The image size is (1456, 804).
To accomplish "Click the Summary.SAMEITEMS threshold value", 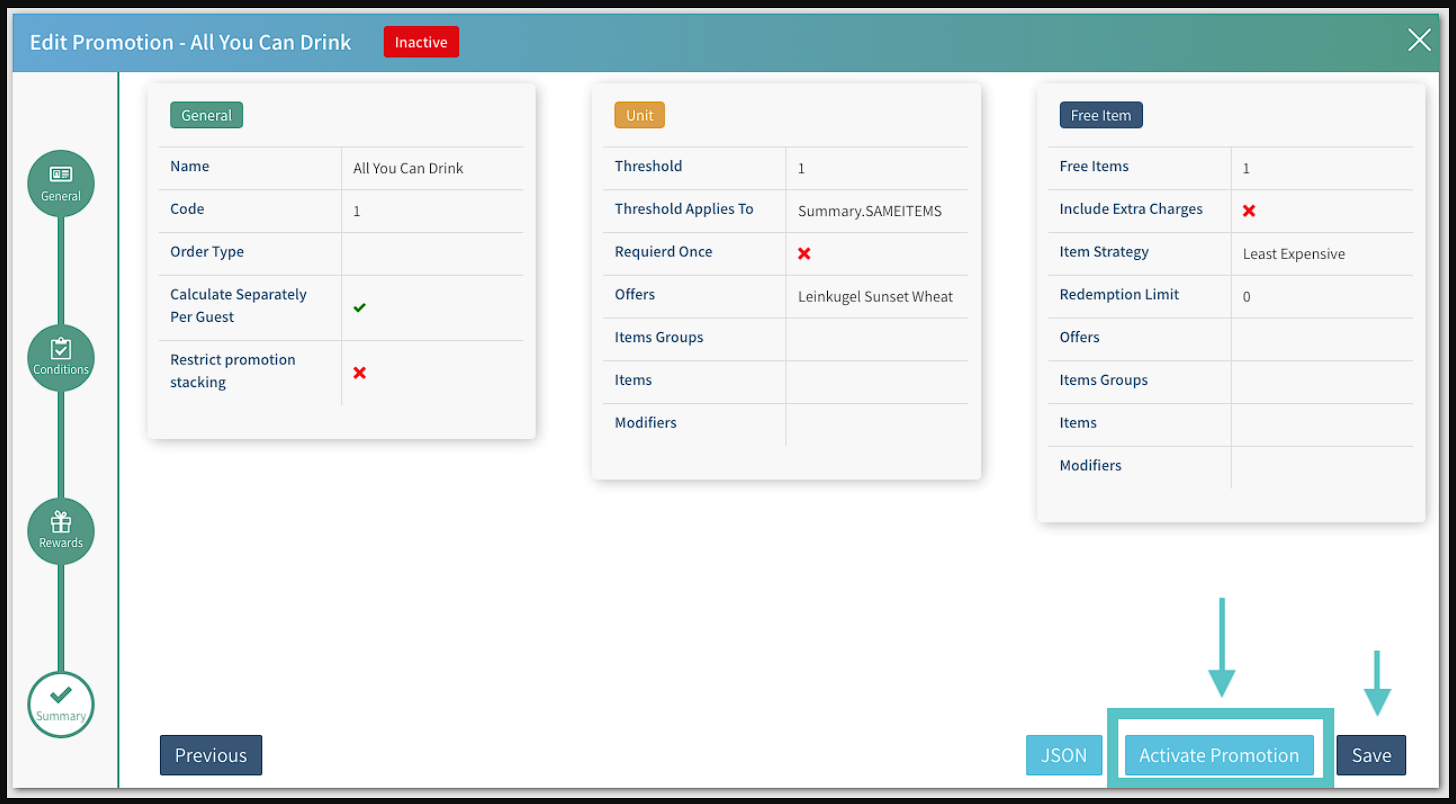I will click(869, 211).
